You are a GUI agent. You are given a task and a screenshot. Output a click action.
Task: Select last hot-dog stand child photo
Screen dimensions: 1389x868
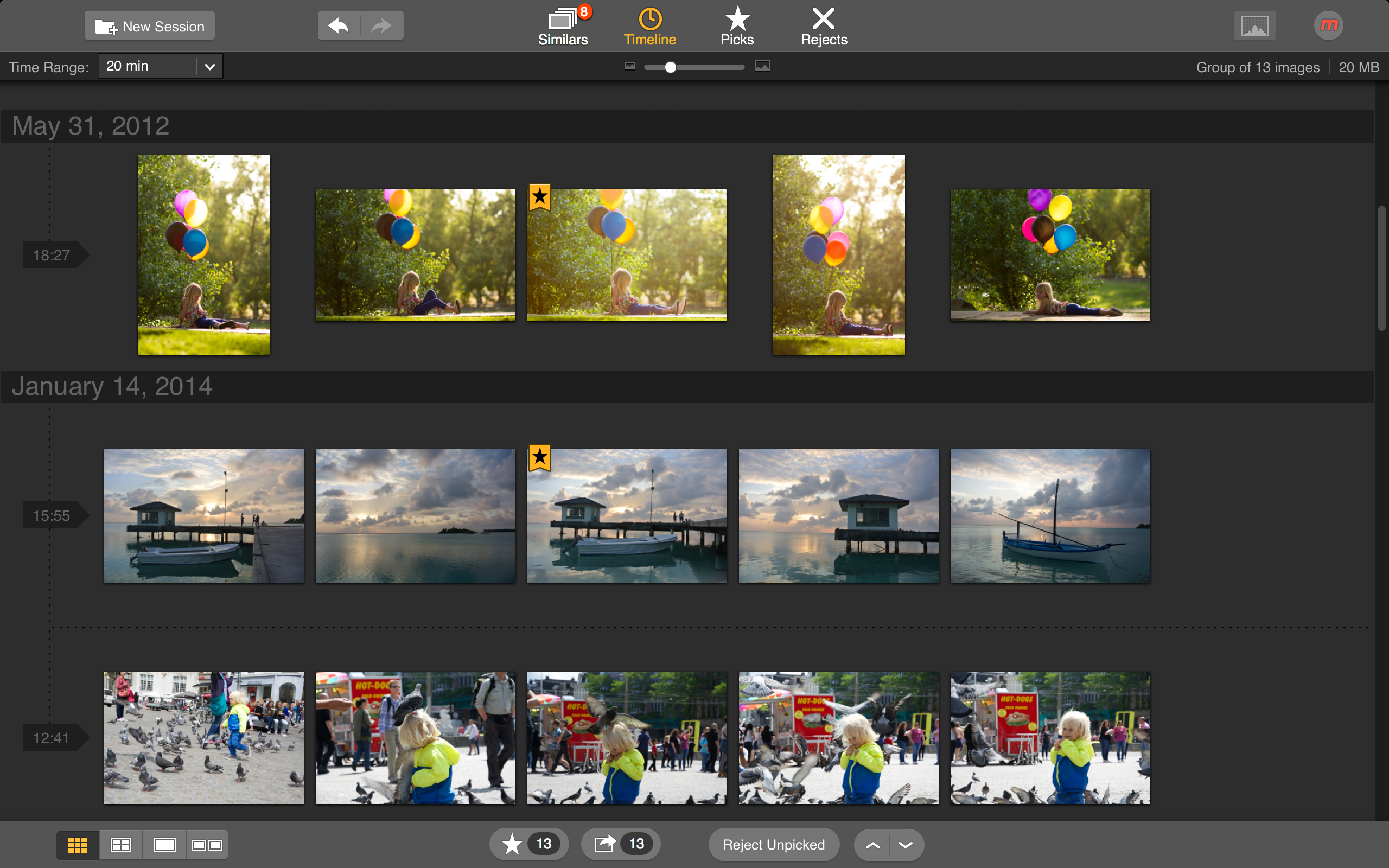coord(1050,738)
